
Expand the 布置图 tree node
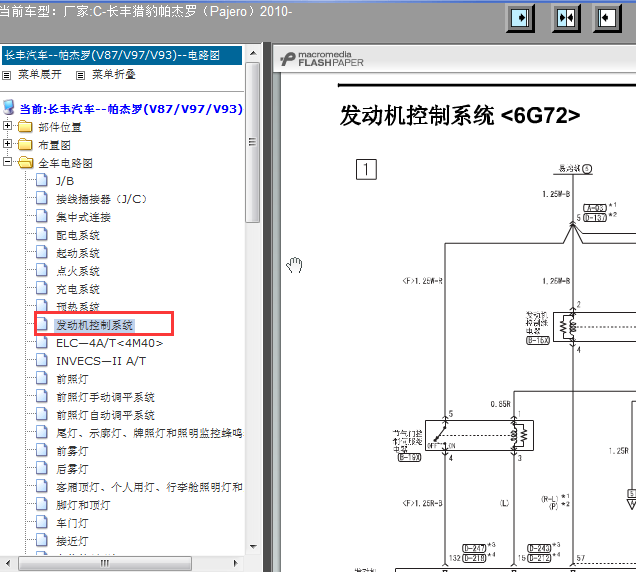7,144
